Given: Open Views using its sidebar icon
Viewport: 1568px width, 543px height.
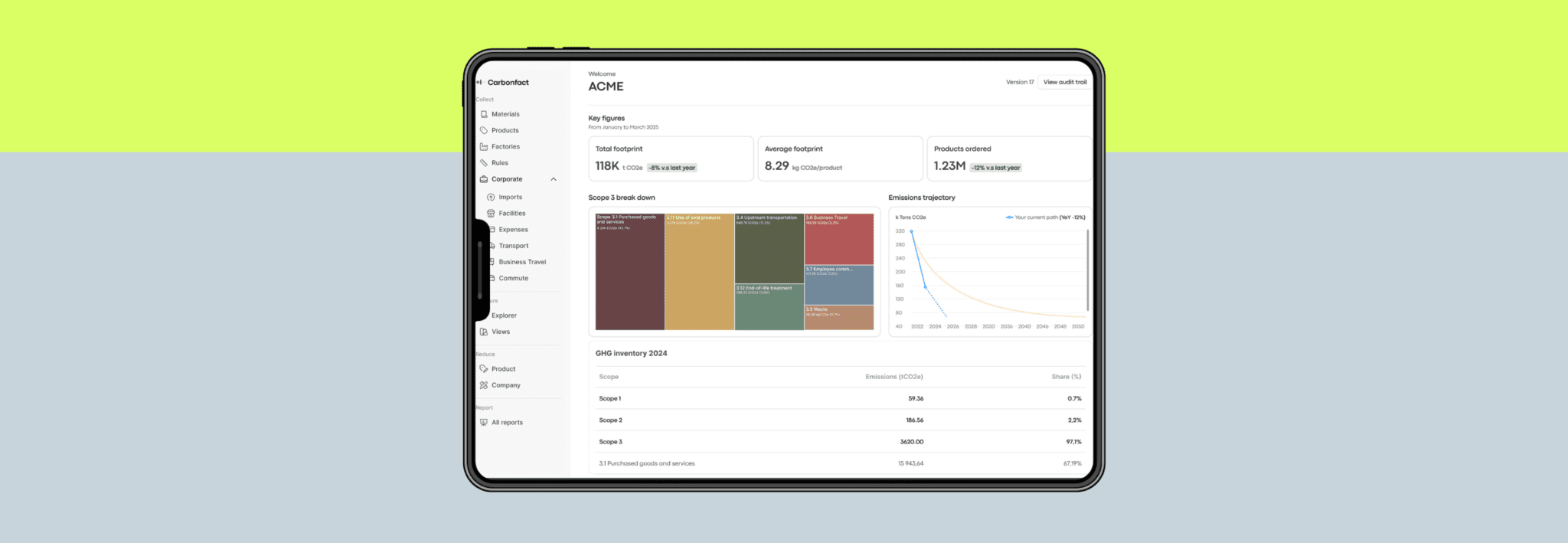Looking at the screenshot, I should pos(484,332).
